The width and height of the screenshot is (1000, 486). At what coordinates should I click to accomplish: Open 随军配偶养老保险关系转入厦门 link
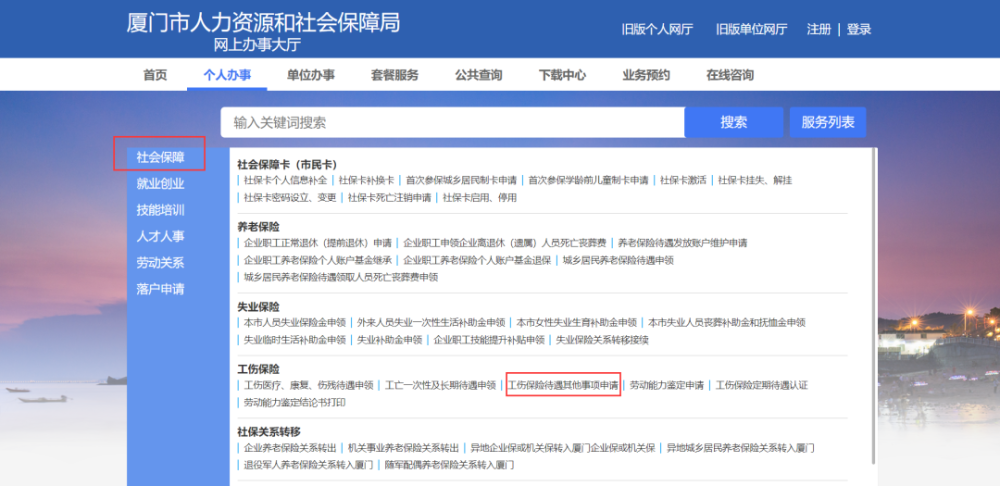pyautogui.click(x=450, y=465)
